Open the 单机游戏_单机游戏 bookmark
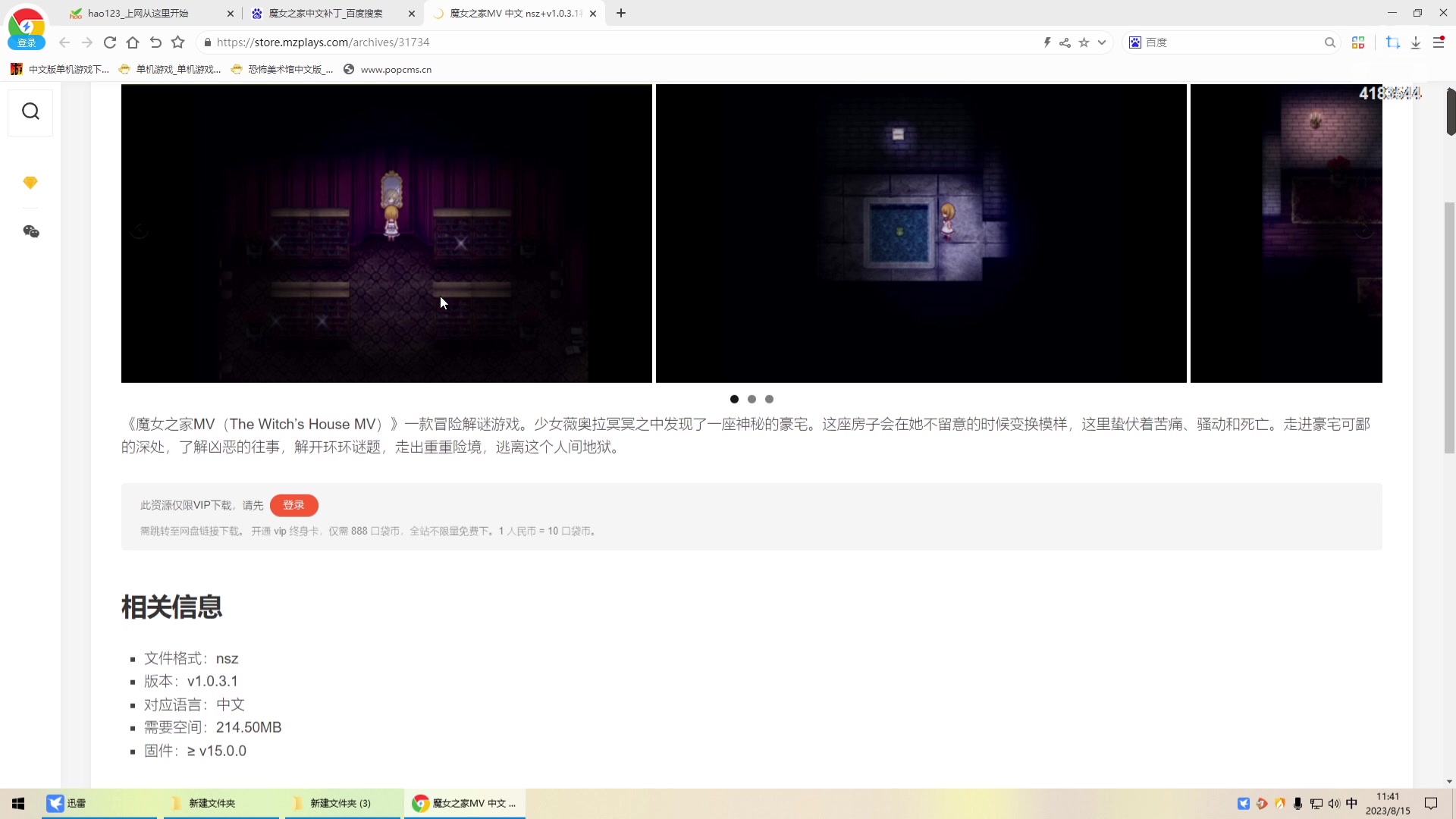The image size is (1456, 819). pos(170,69)
